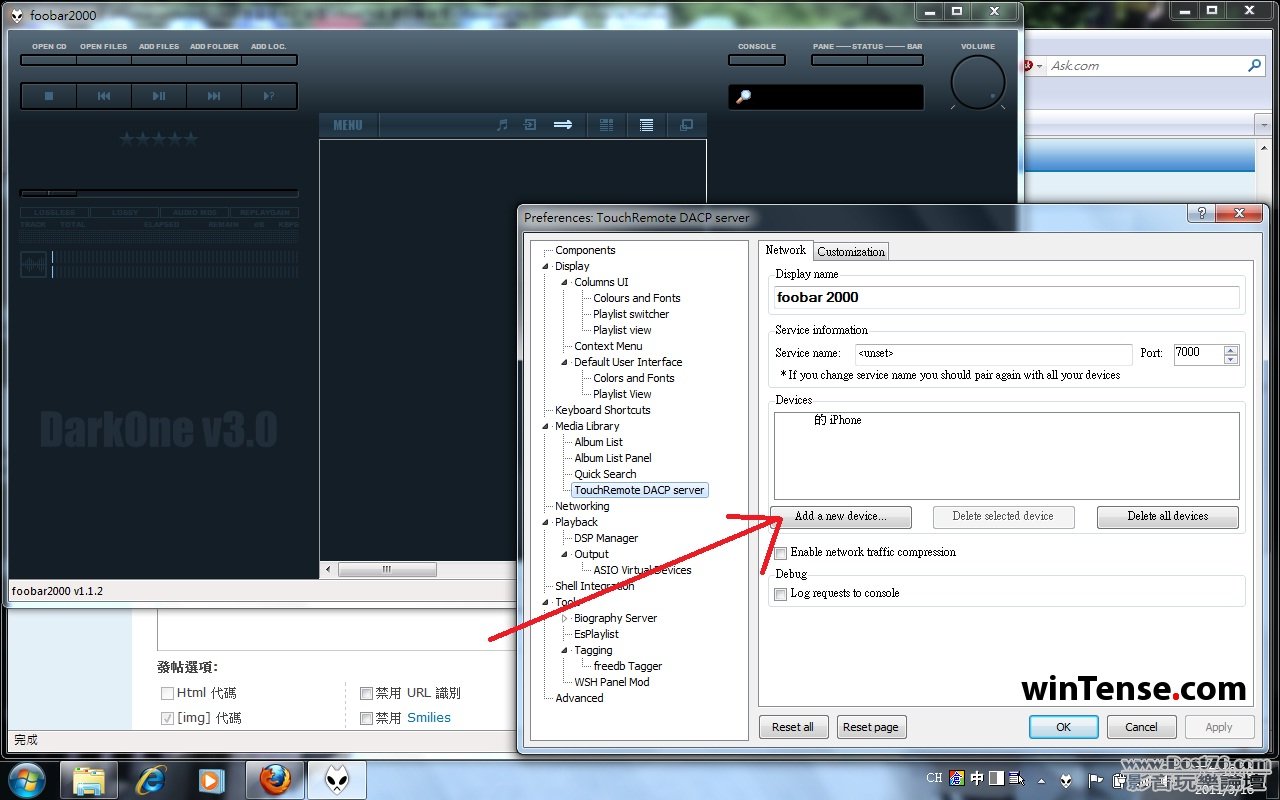The height and width of the screenshot is (800, 1280).
Task: Expand the Biography Server tree node
Action: pos(565,619)
